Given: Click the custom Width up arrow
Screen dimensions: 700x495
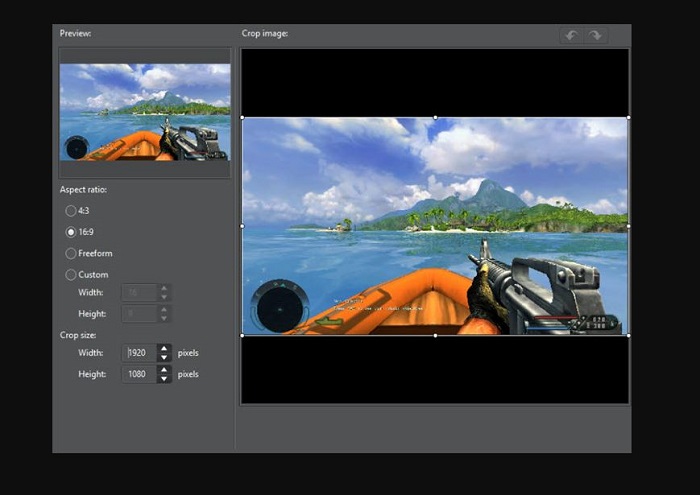Looking at the screenshot, I should pos(164,288).
